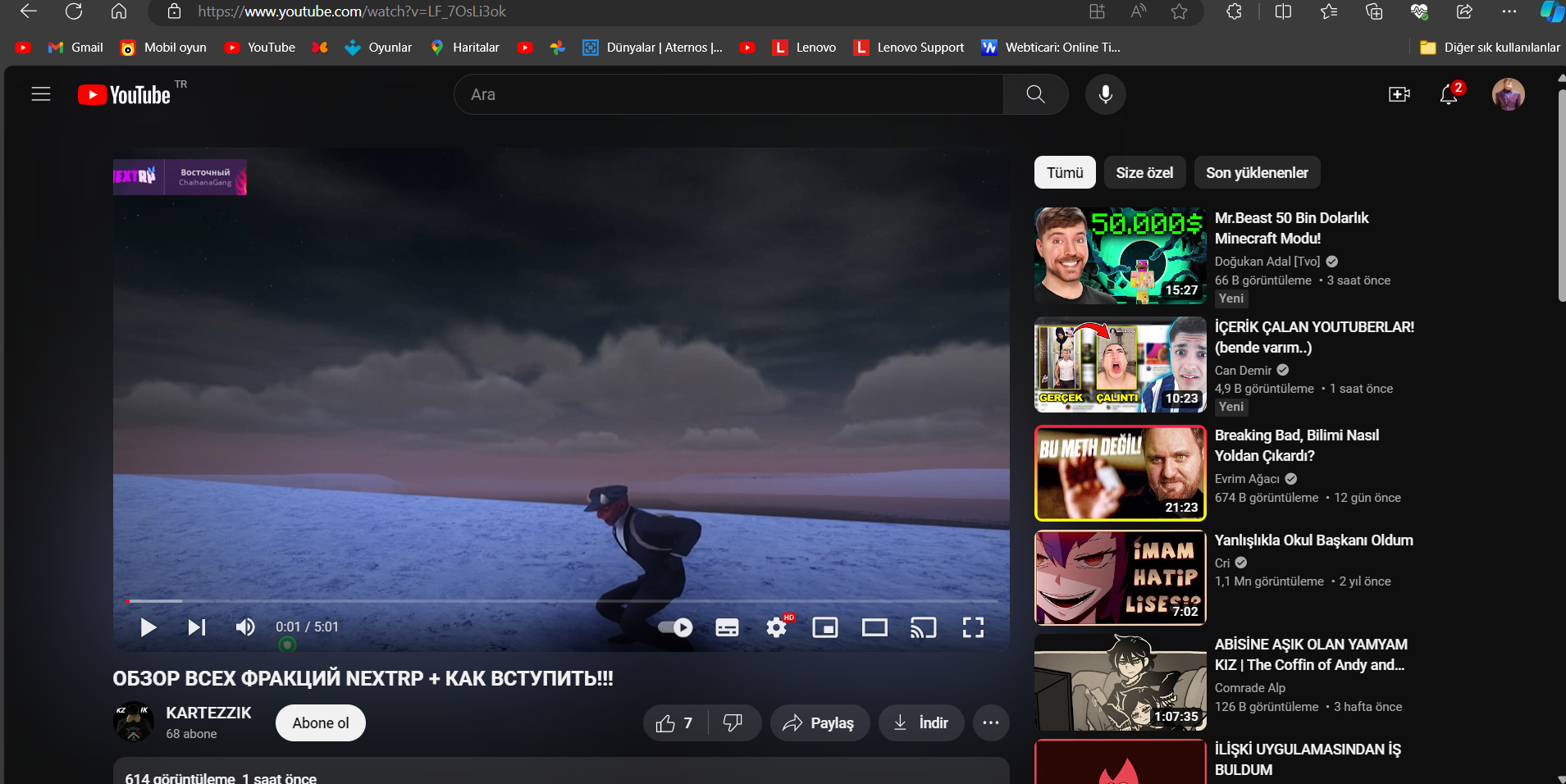This screenshot has height=784, width=1566.
Task: Open the YouTube guide hamburger menu
Action: pos(41,94)
